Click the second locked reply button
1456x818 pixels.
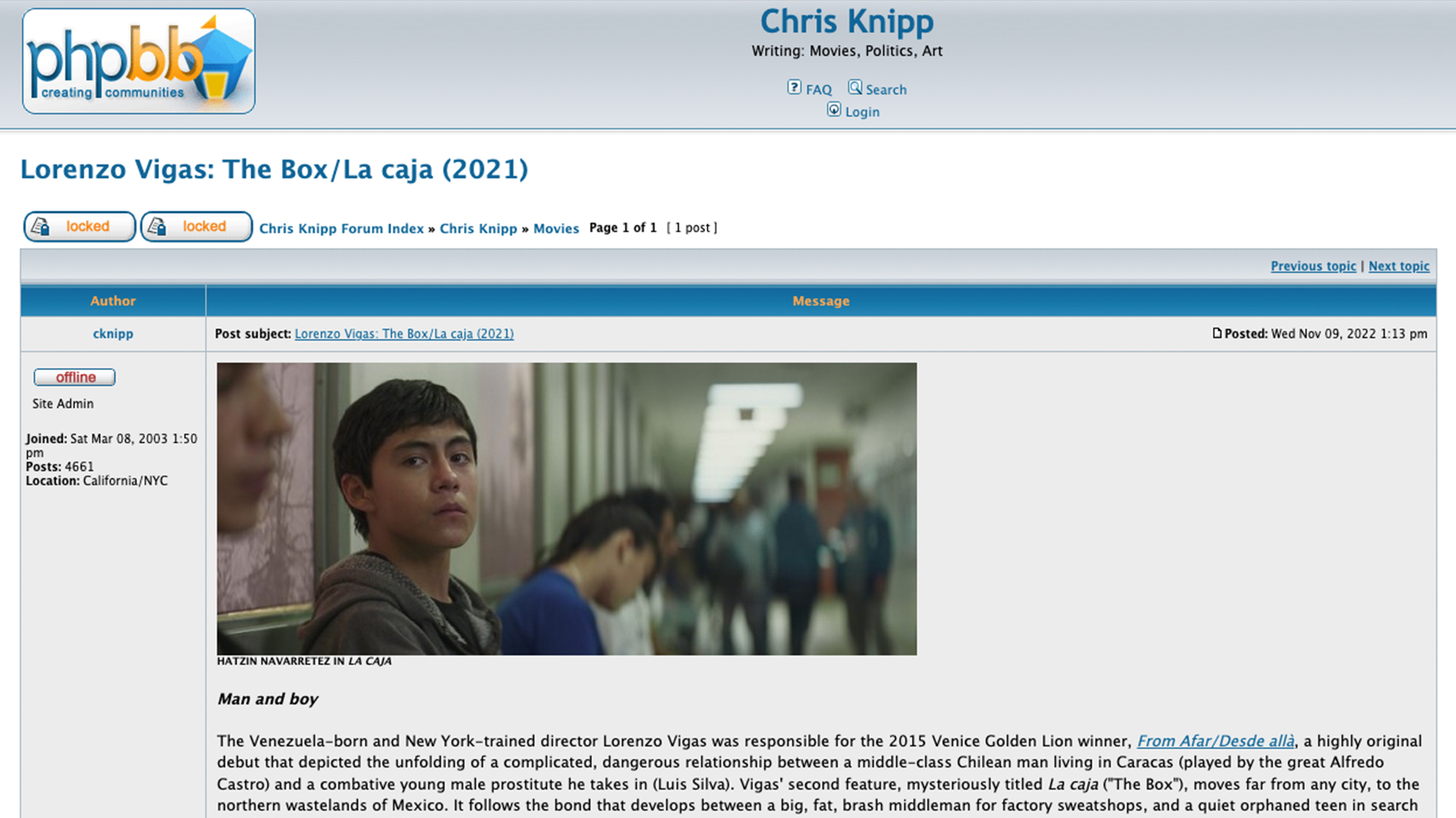[x=196, y=226]
